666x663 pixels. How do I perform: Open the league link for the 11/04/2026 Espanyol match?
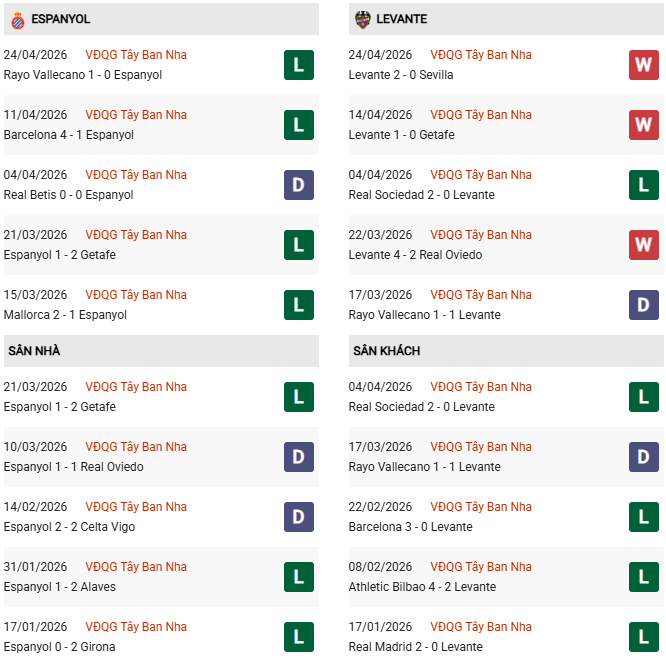pyautogui.click(x=136, y=115)
